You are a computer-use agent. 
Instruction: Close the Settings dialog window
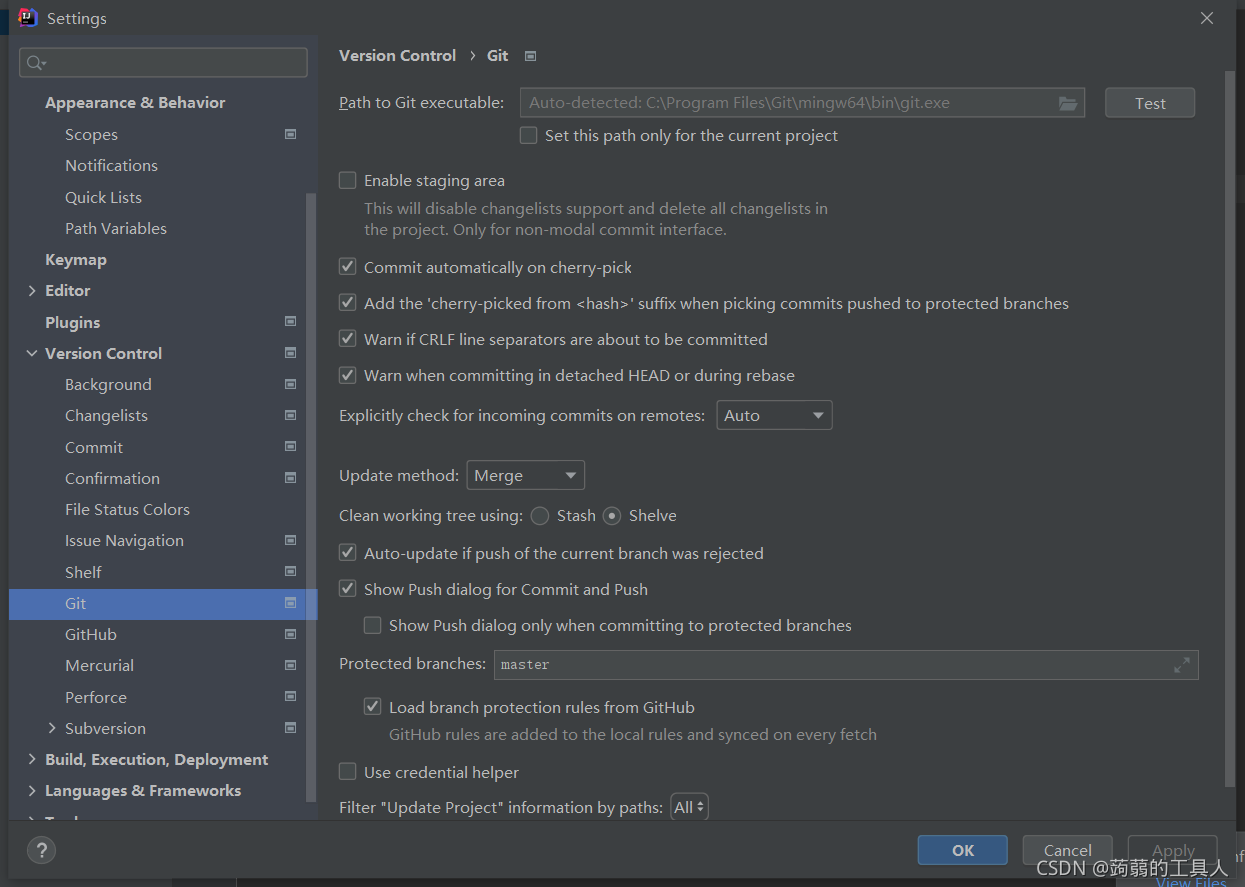[1207, 18]
